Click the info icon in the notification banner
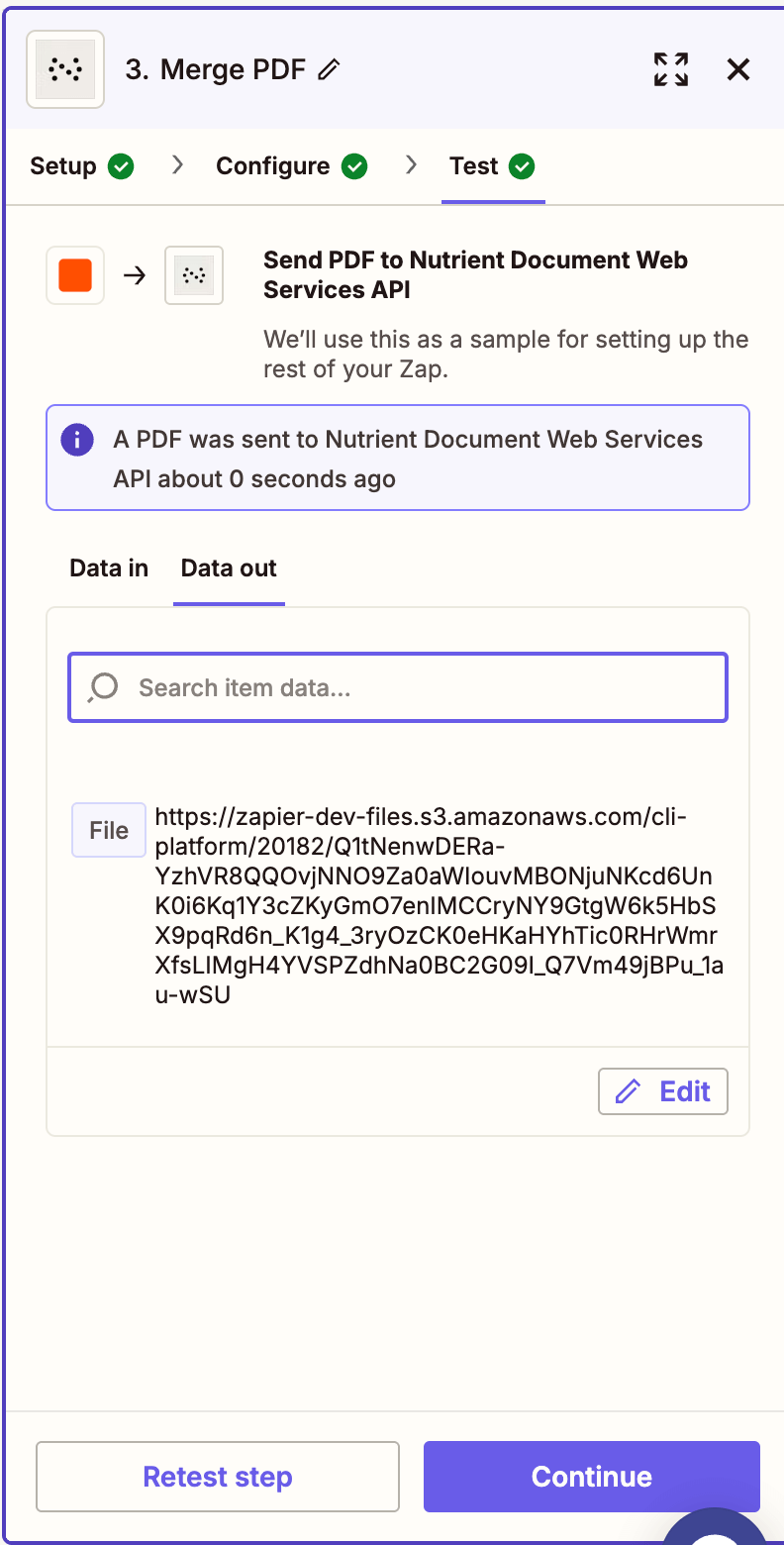This screenshot has height=1545, width=784. (77, 440)
